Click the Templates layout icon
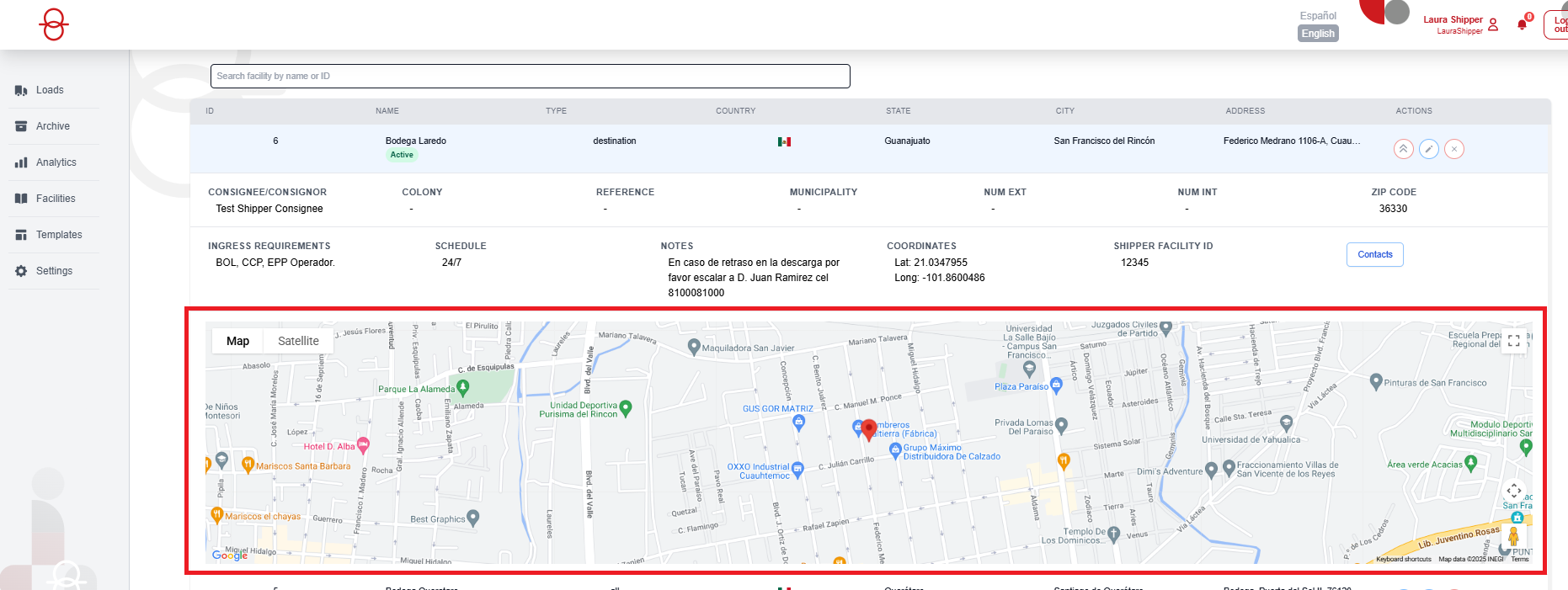This screenshot has height=590, width=1568. coord(21,235)
